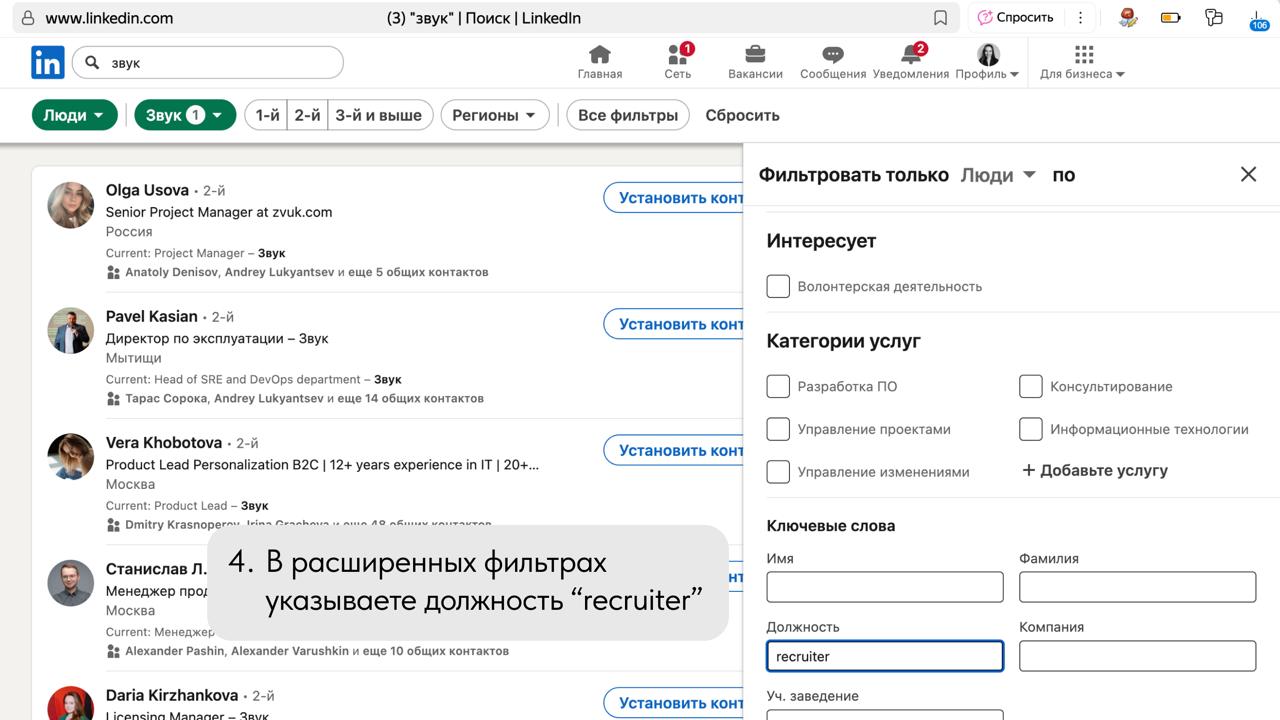Open Pavel Kasian's profile photo
1280x720 pixels.
71,331
